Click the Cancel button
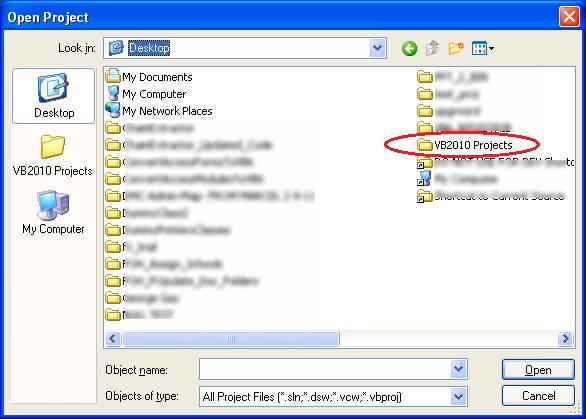586x419 pixels. coord(538,395)
